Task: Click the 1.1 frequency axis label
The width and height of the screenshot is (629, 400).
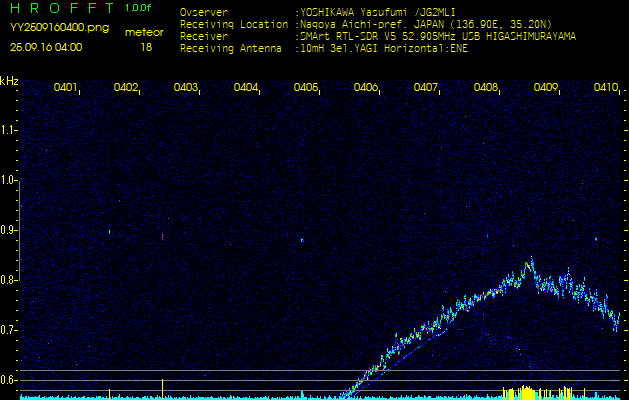Action: pyautogui.click(x=9, y=130)
